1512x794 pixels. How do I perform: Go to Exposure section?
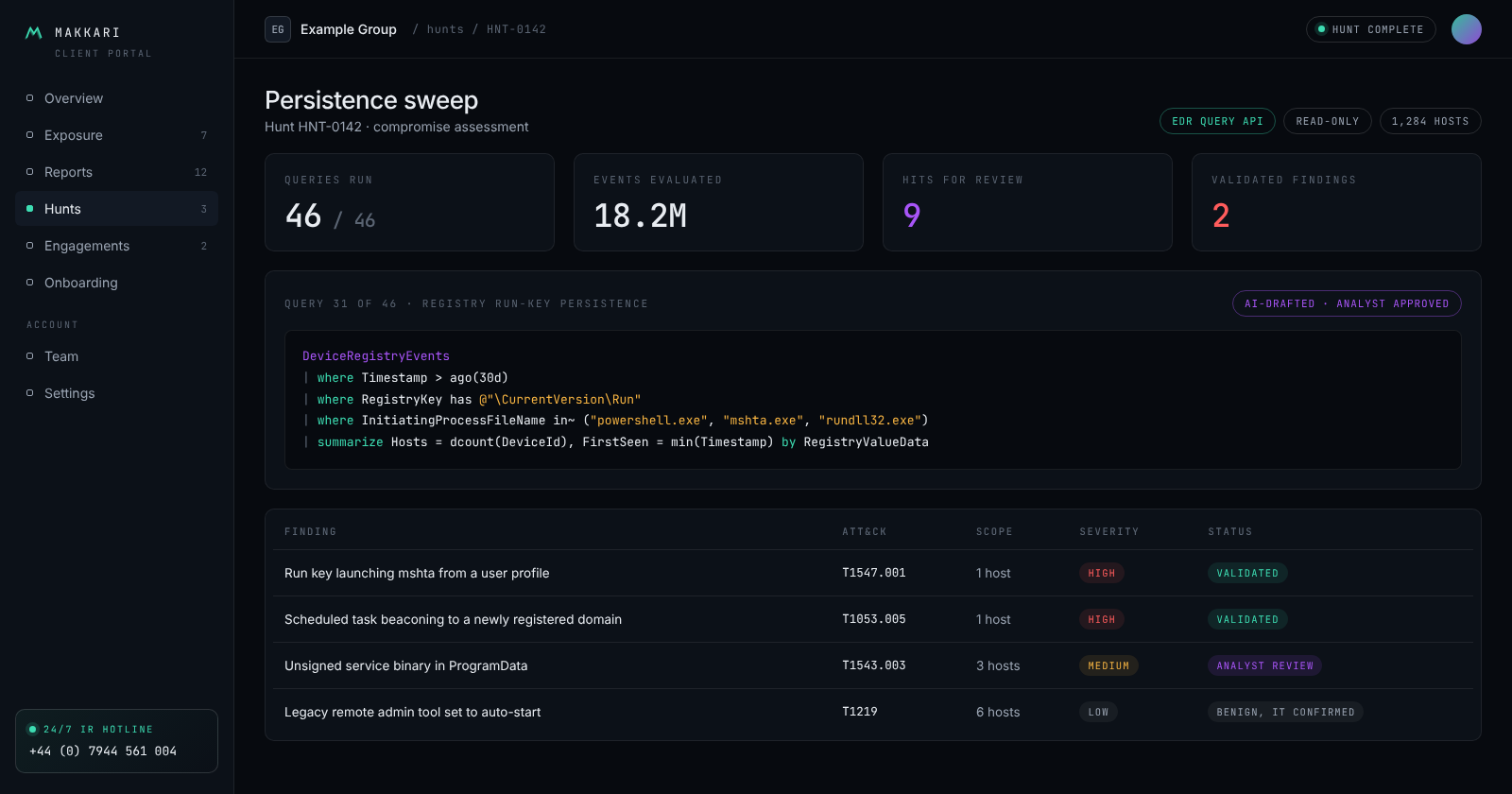(x=116, y=135)
